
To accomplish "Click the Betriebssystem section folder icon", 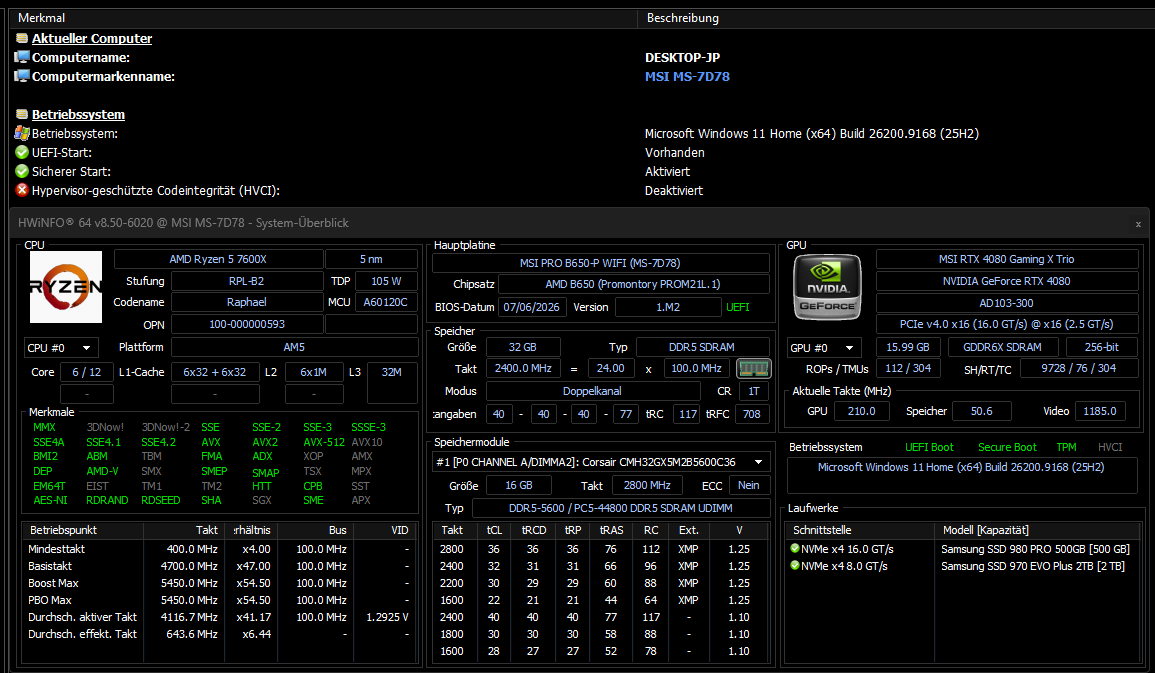I will 22,114.
